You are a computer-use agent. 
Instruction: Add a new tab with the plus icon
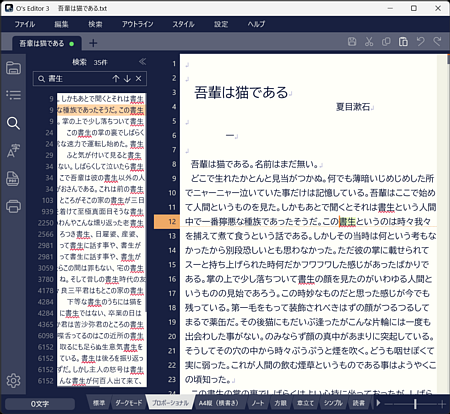[93, 43]
